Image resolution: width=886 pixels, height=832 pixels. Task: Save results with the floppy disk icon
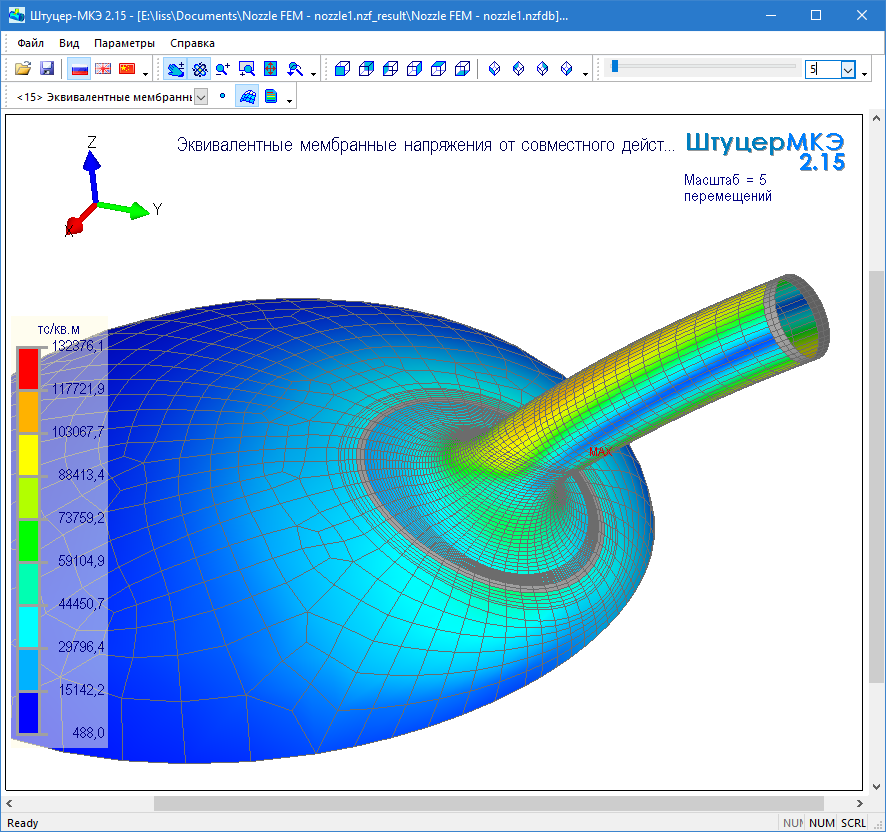pos(47,69)
